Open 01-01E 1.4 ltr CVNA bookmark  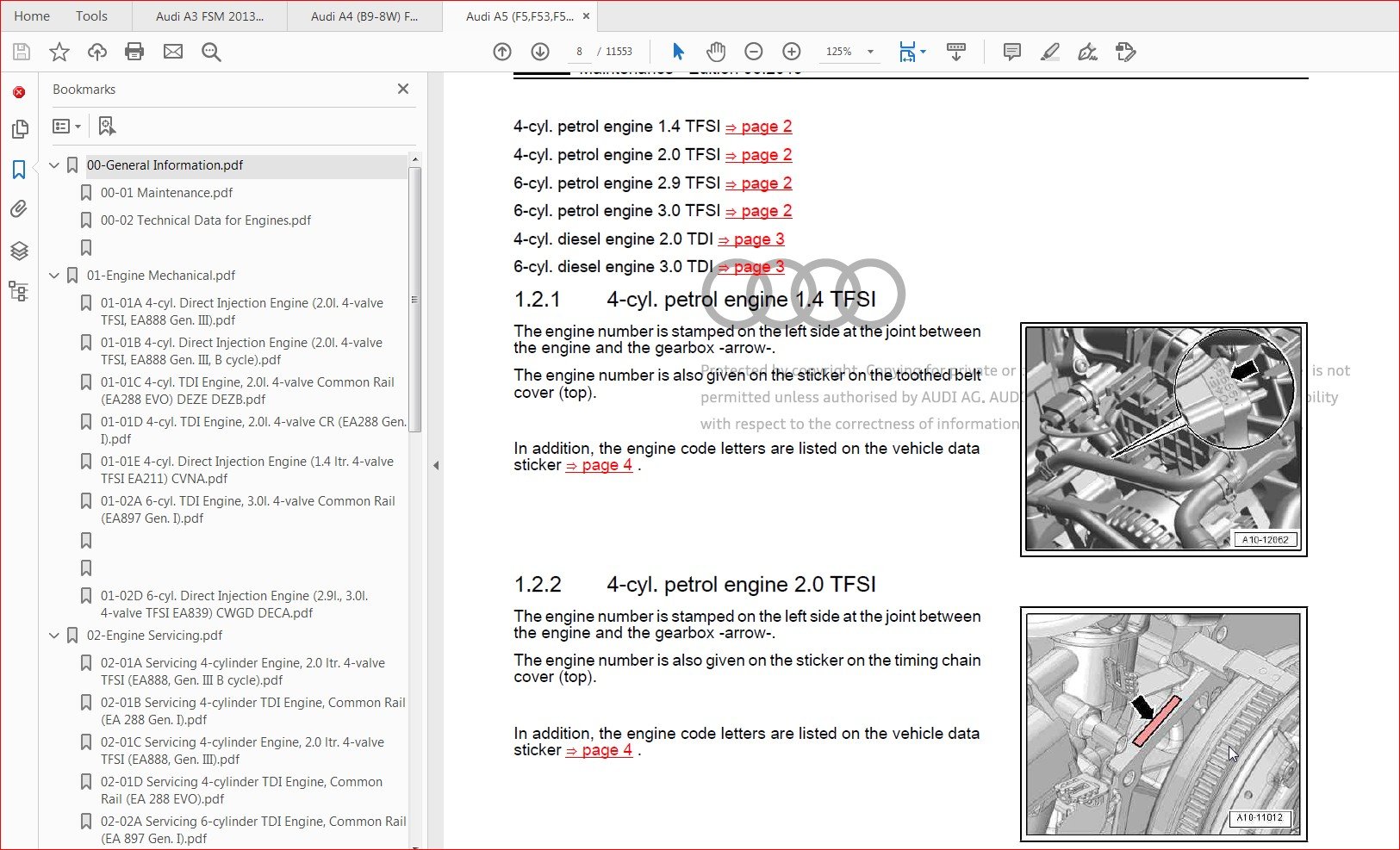(247, 470)
